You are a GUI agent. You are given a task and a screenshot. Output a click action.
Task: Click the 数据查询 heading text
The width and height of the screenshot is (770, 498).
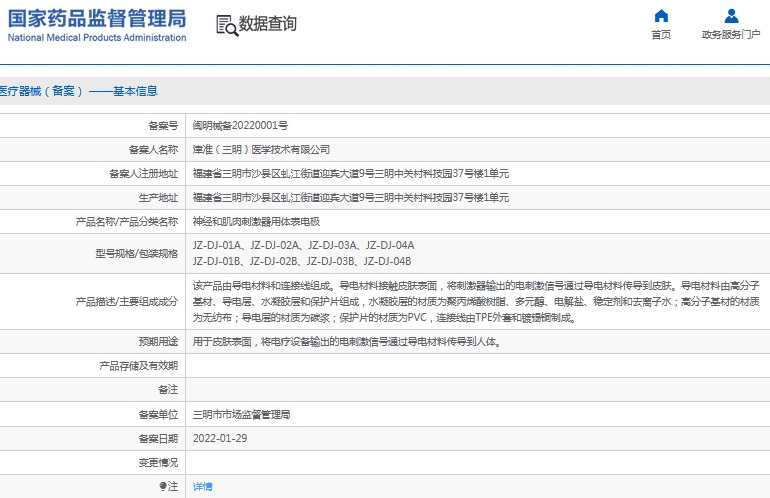[x=268, y=24]
